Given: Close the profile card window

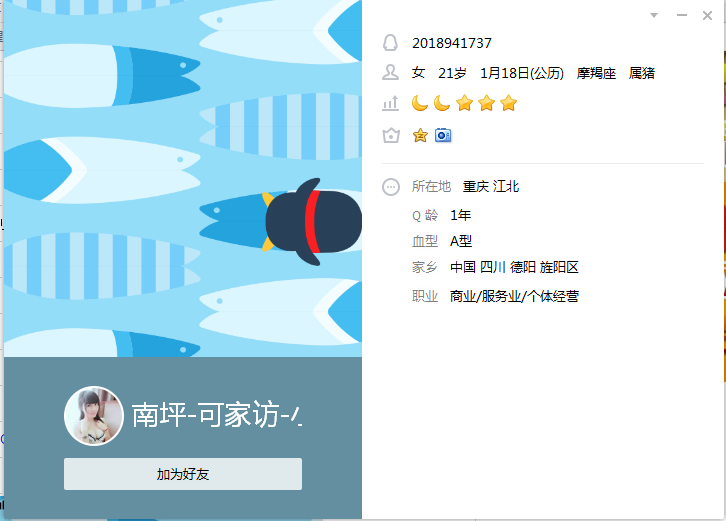Looking at the screenshot, I should point(707,15).
